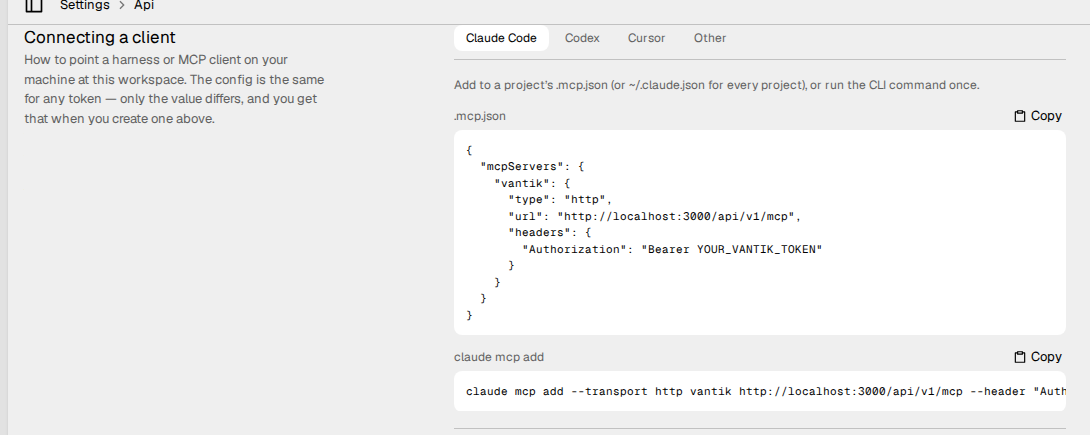The width and height of the screenshot is (1090, 435).
Task: Switch to the Cursor tab
Action: click(x=646, y=38)
